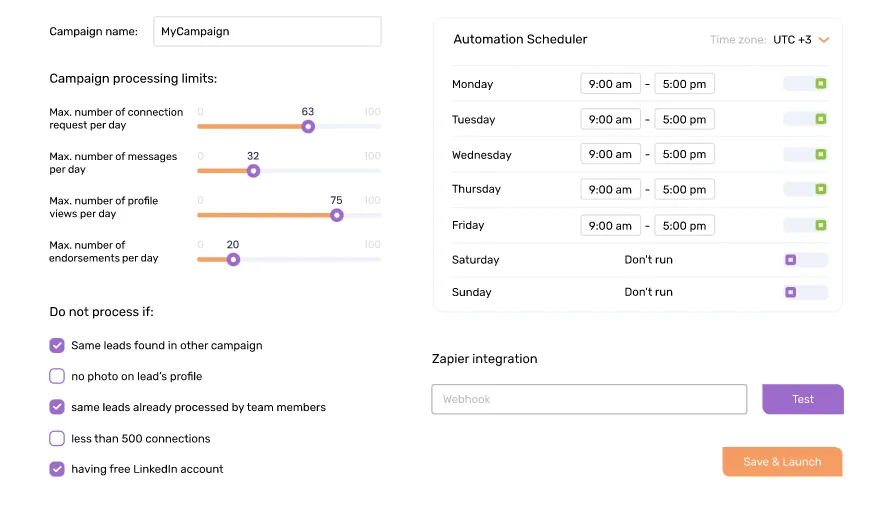
Task: Click the messages per day slider handle
Action: click(x=253, y=171)
